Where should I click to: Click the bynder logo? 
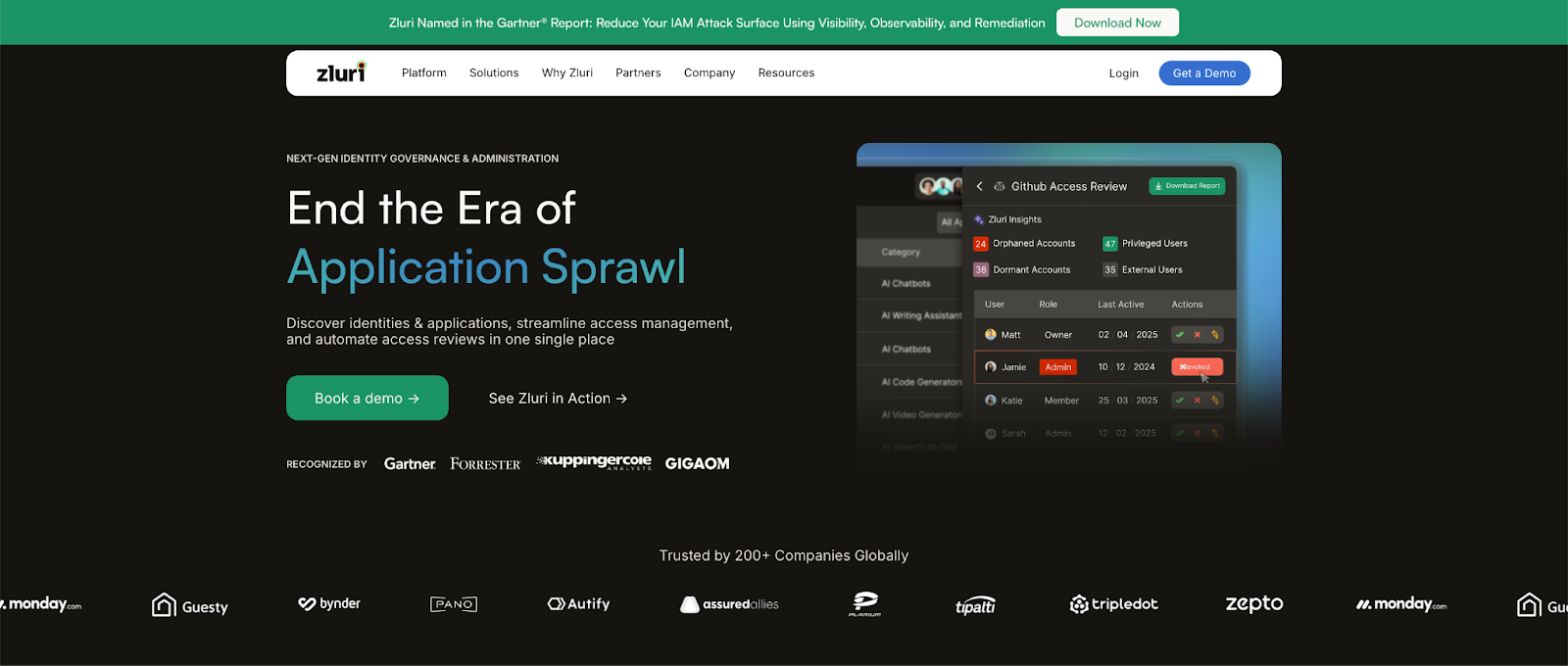[329, 604]
